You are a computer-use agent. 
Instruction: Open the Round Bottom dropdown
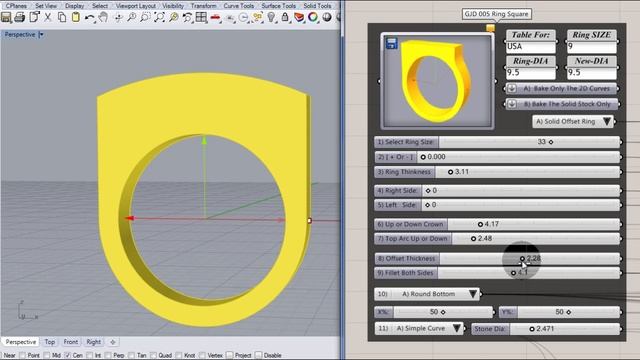pyautogui.click(x=427, y=294)
